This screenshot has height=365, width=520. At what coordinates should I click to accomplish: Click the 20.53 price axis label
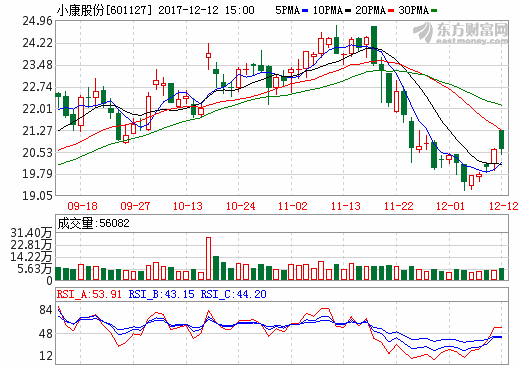click(37, 153)
